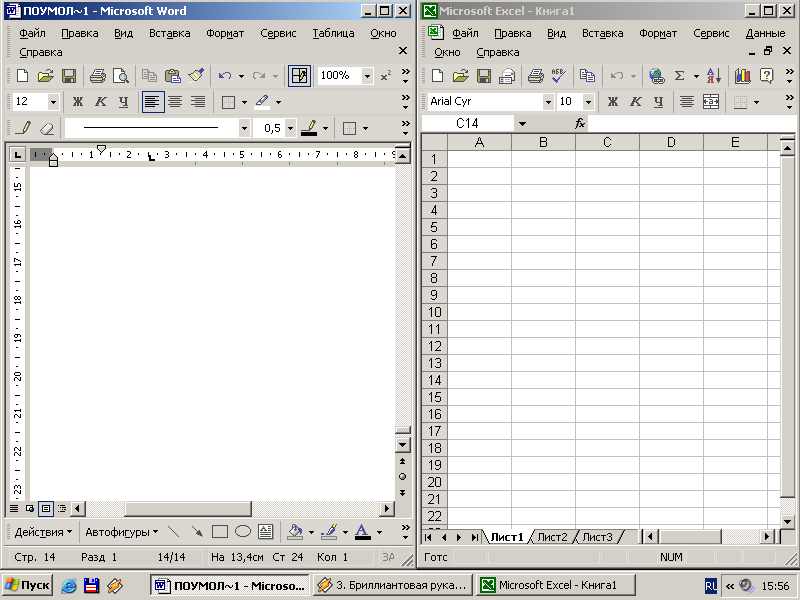Viewport: 800px width, 600px height.
Task: Apply font color in drawing toolbar
Action: [x=363, y=532]
